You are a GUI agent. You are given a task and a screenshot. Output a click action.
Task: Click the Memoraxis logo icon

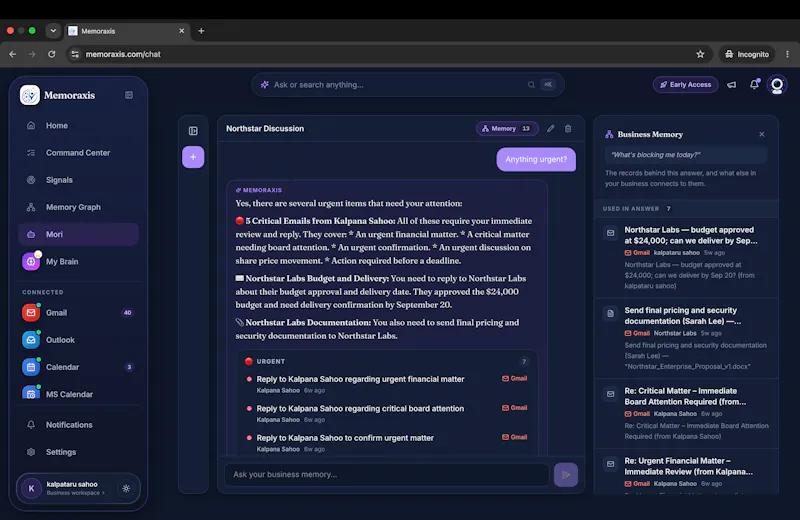pyautogui.click(x=30, y=95)
